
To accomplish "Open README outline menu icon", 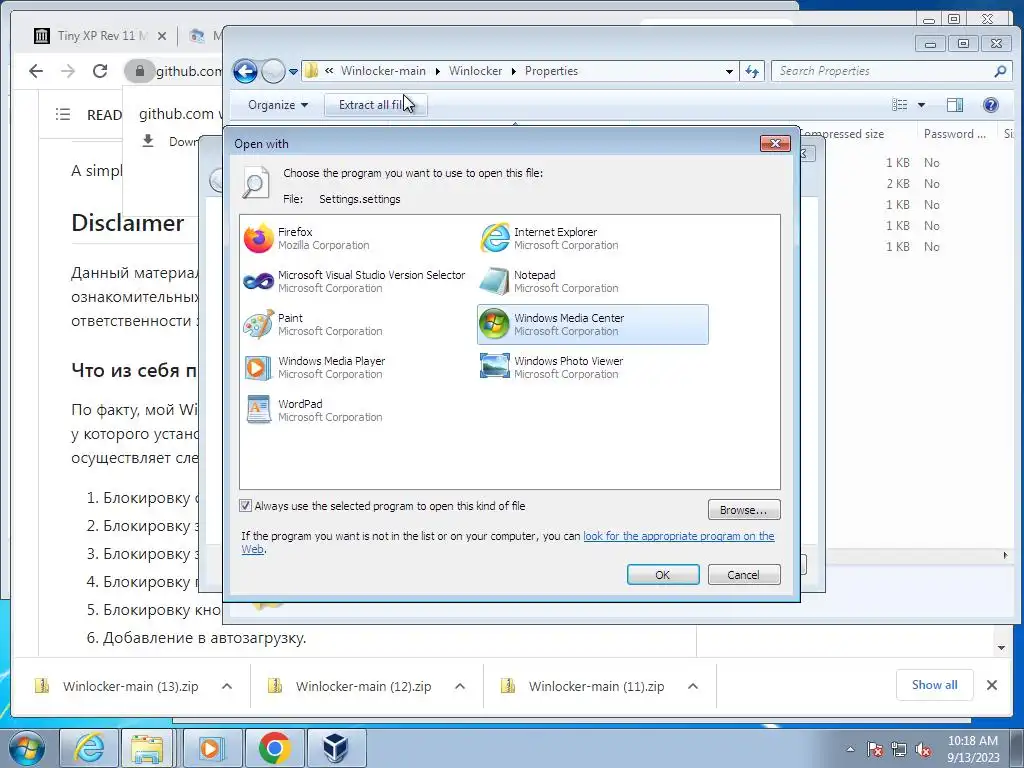I will (63, 114).
